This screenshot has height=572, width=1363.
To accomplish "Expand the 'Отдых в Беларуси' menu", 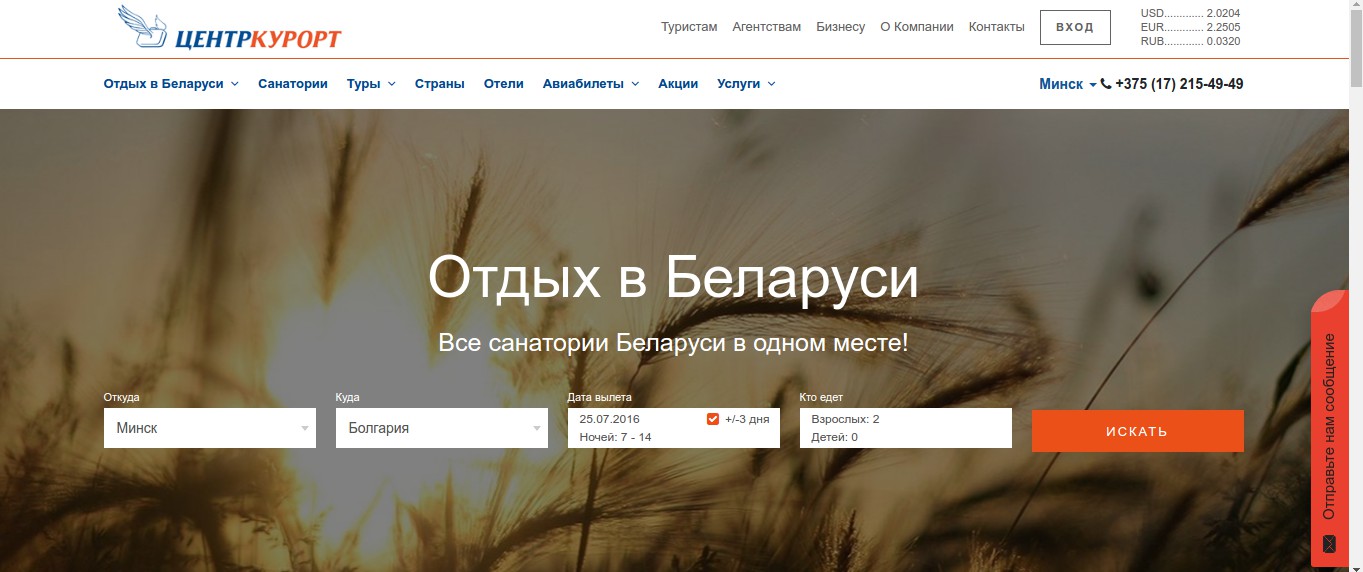I will click(171, 84).
